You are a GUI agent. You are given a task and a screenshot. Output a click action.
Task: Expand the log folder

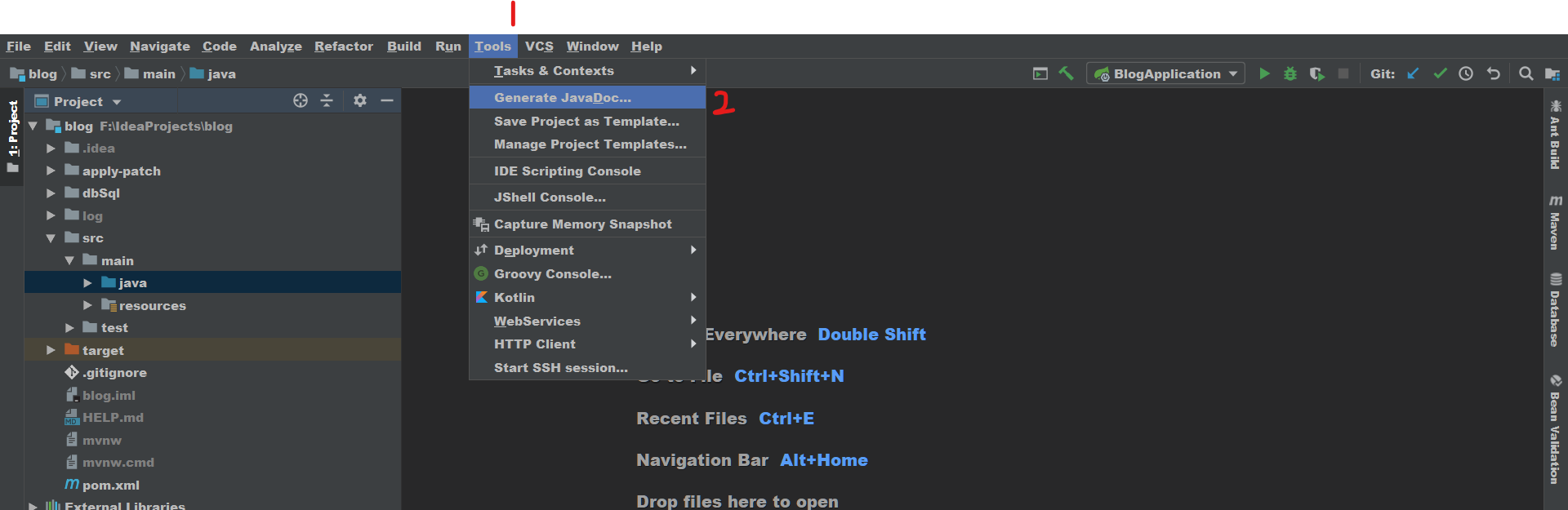coord(51,215)
